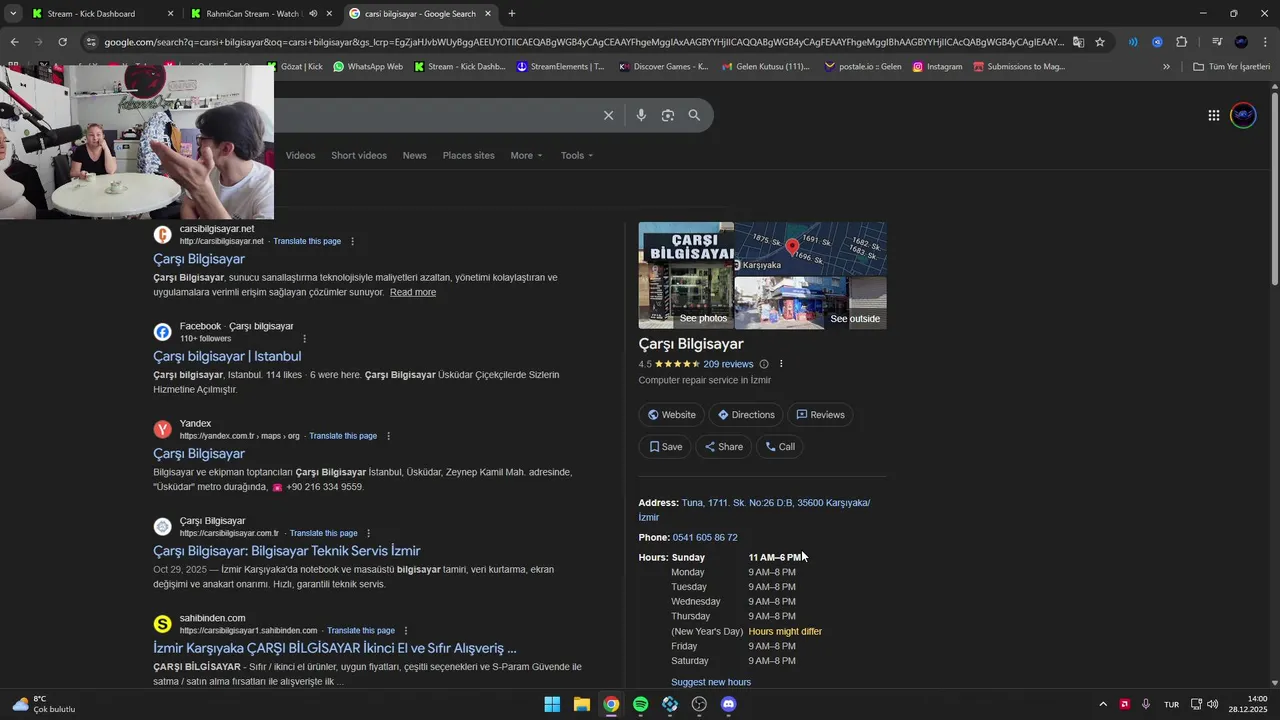Image resolution: width=1280 pixels, height=720 pixels.
Task: Open See photos thumbnail
Action: (686, 275)
